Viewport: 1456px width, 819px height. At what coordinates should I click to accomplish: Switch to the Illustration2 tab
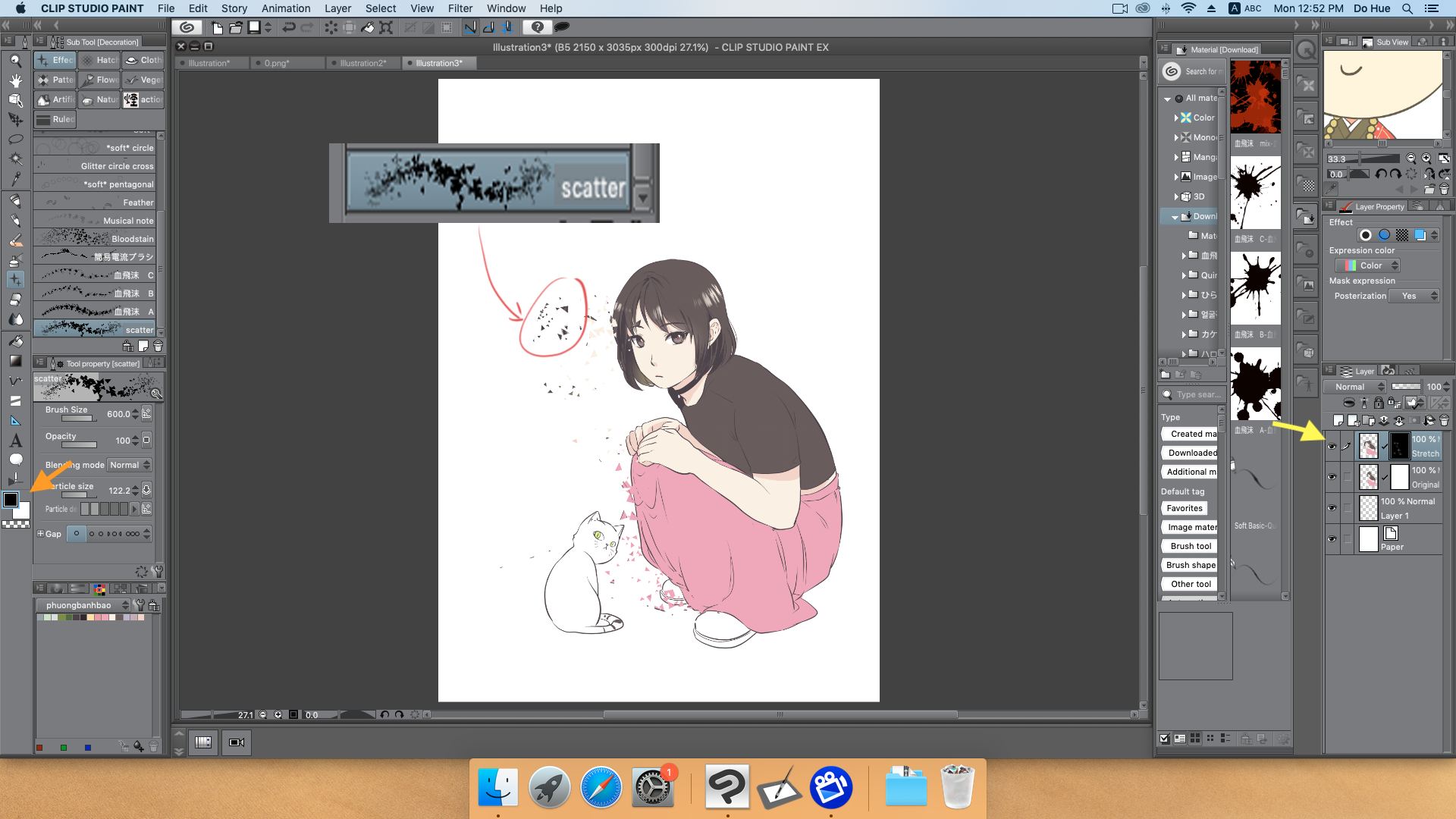pyautogui.click(x=363, y=63)
